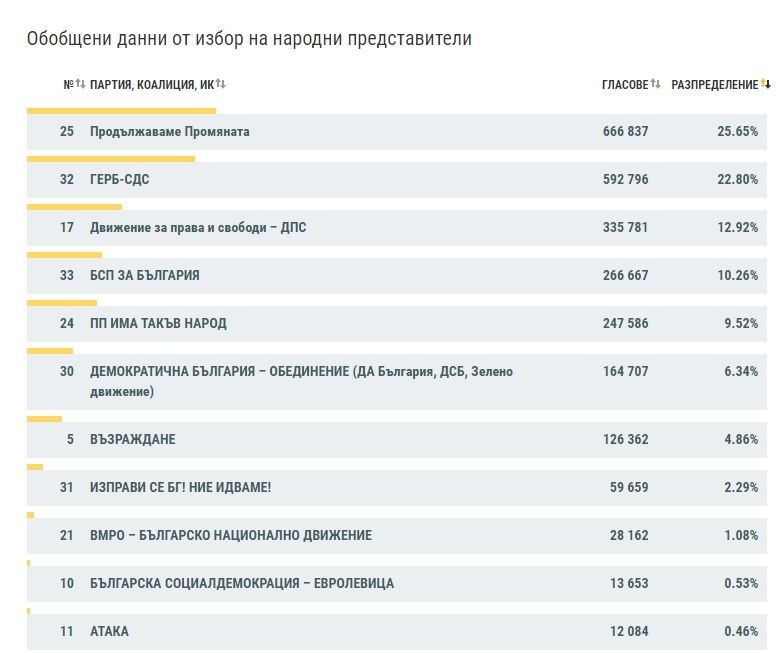Select ИЗПРАВИ СЕ БГ! НИЕ ИДВАМЕ!
Image resolution: width=784 pixels, height=653 pixels.
point(180,488)
